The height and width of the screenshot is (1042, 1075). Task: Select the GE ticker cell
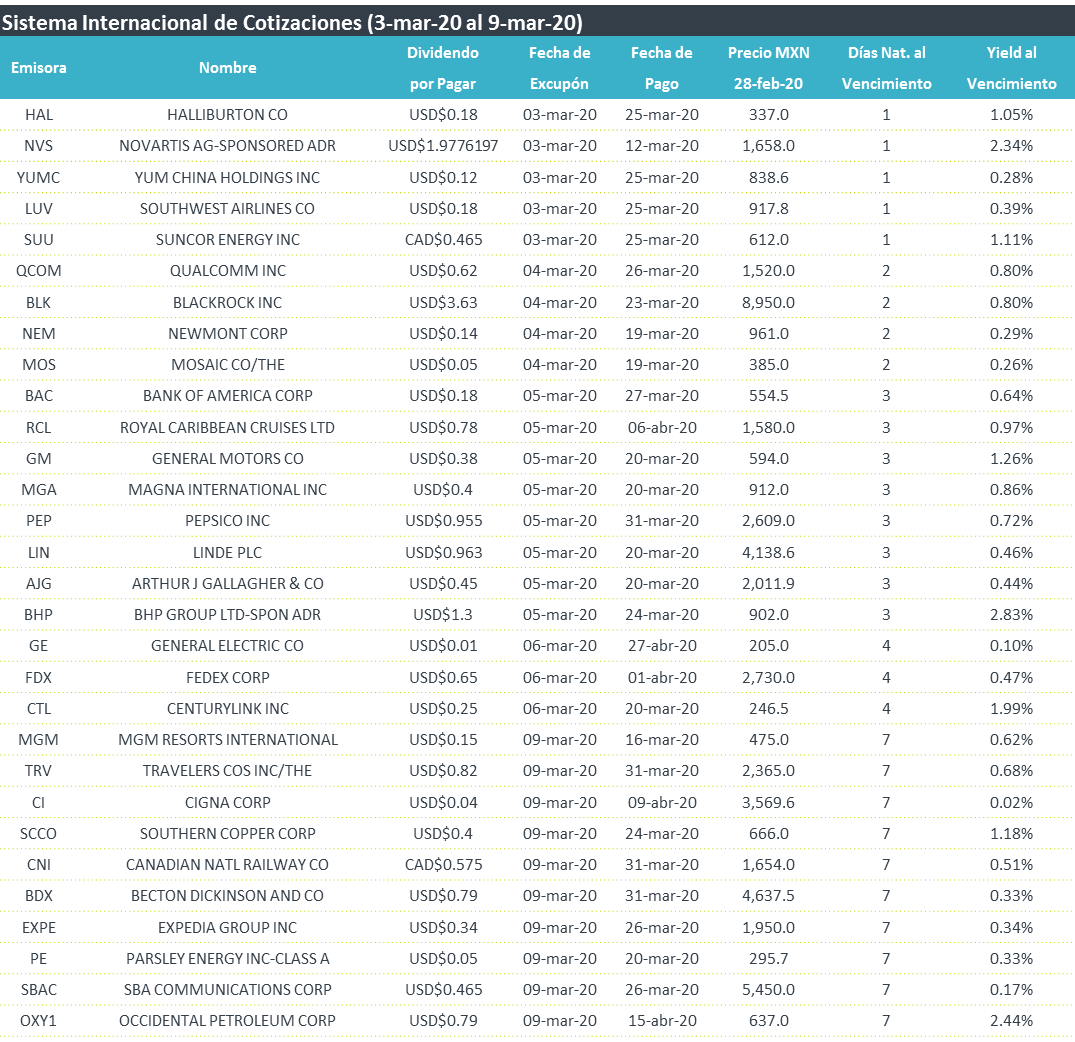click(x=38, y=646)
